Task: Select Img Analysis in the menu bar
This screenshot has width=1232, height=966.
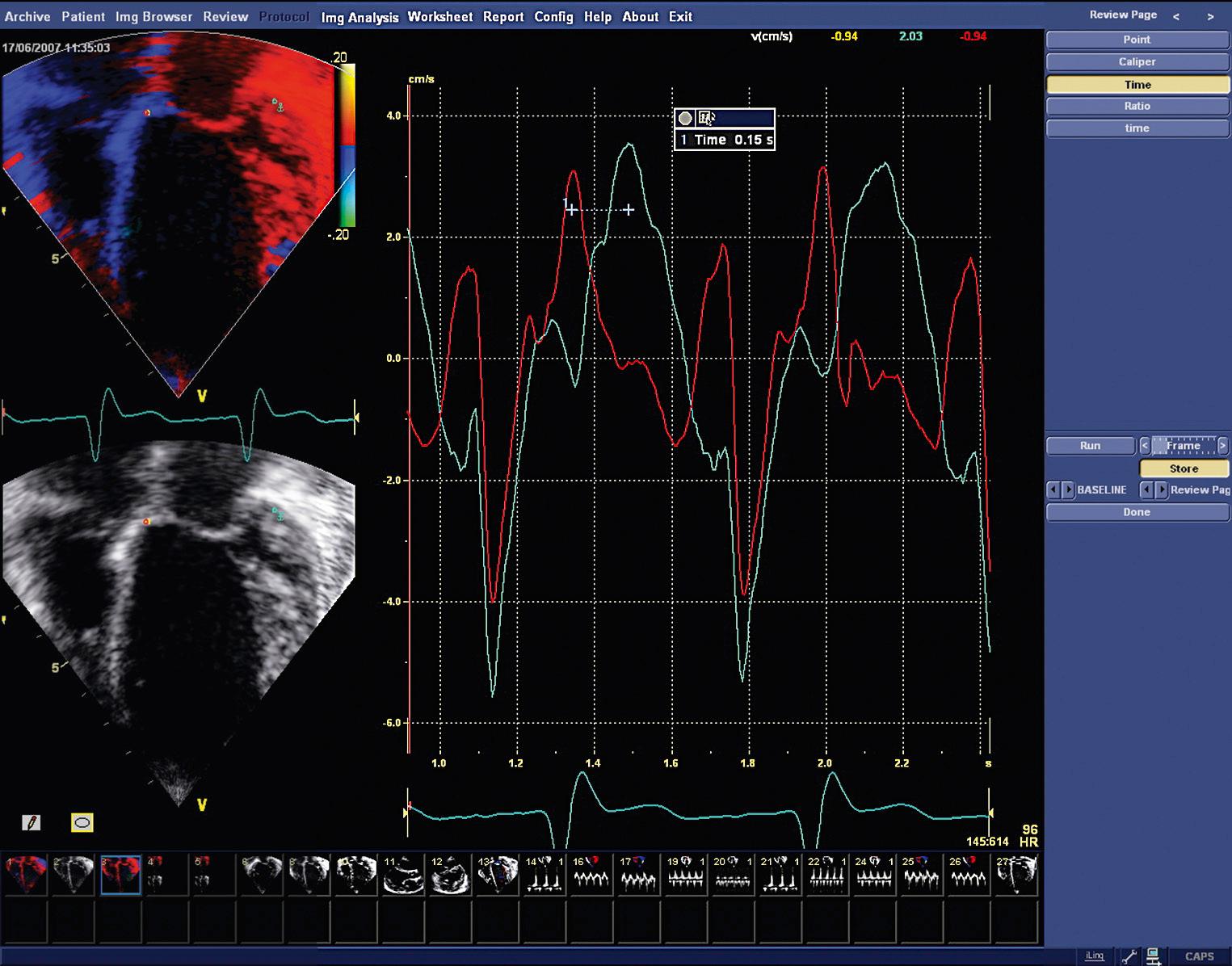Action: [360, 17]
